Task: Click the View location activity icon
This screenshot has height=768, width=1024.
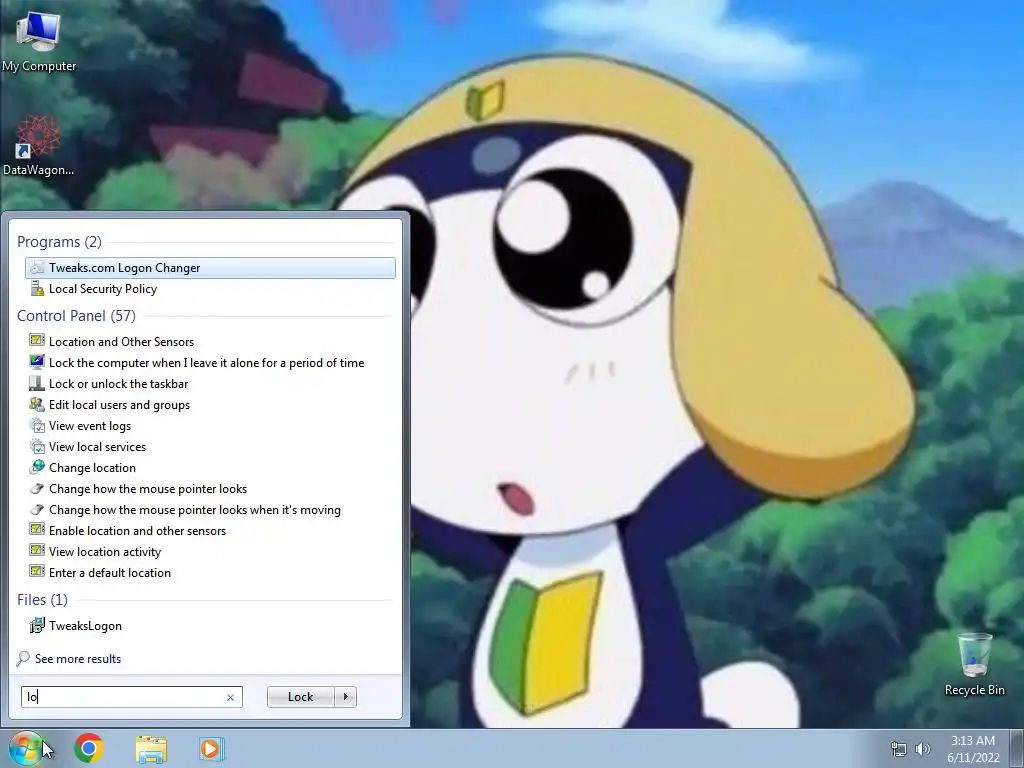Action: click(37, 551)
